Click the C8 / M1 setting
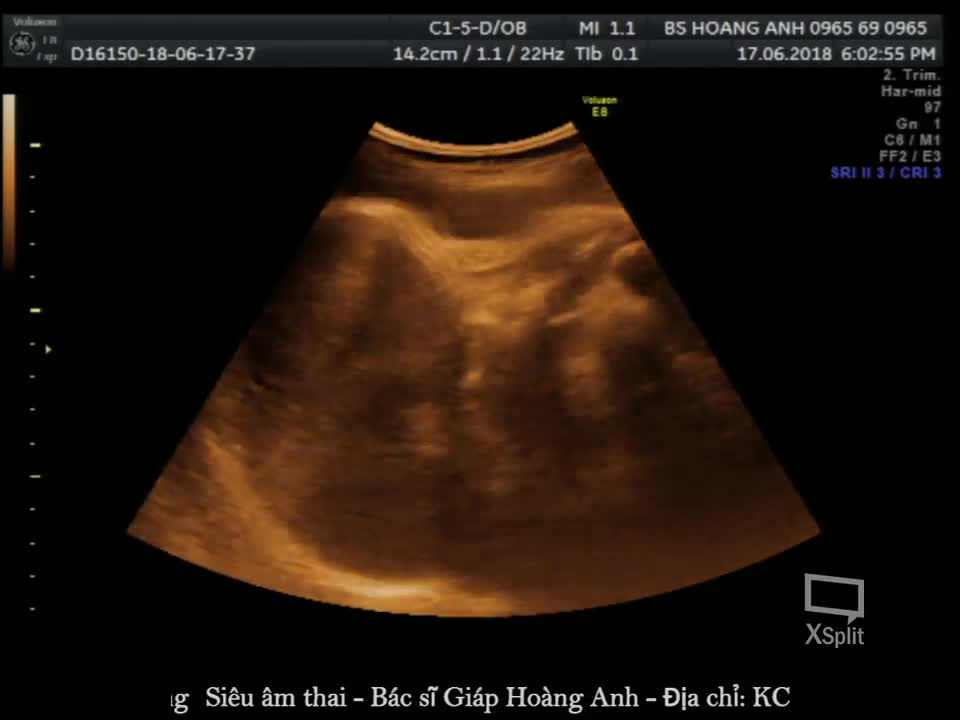 click(912, 140)
